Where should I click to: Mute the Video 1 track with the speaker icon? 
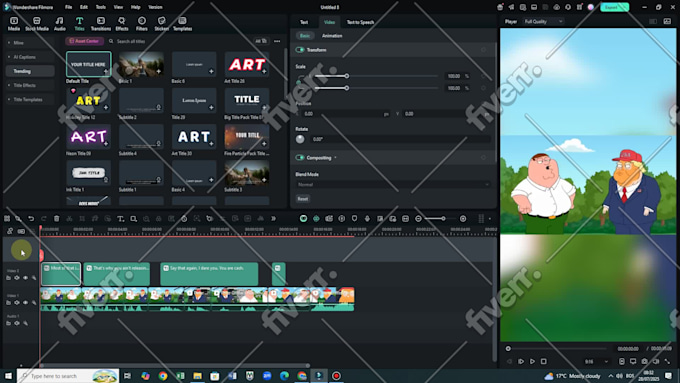pos(17,302)
